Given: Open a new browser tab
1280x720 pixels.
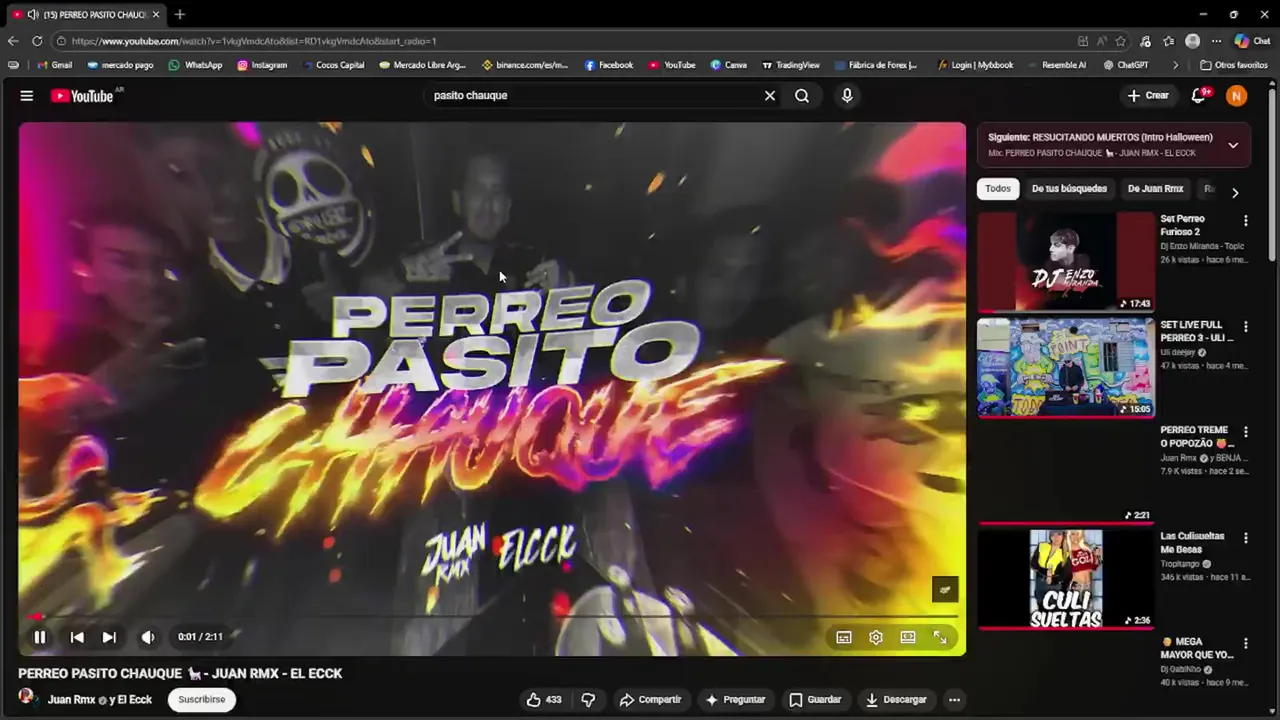Looking at the screenshot, I should [x=180, y=14].
